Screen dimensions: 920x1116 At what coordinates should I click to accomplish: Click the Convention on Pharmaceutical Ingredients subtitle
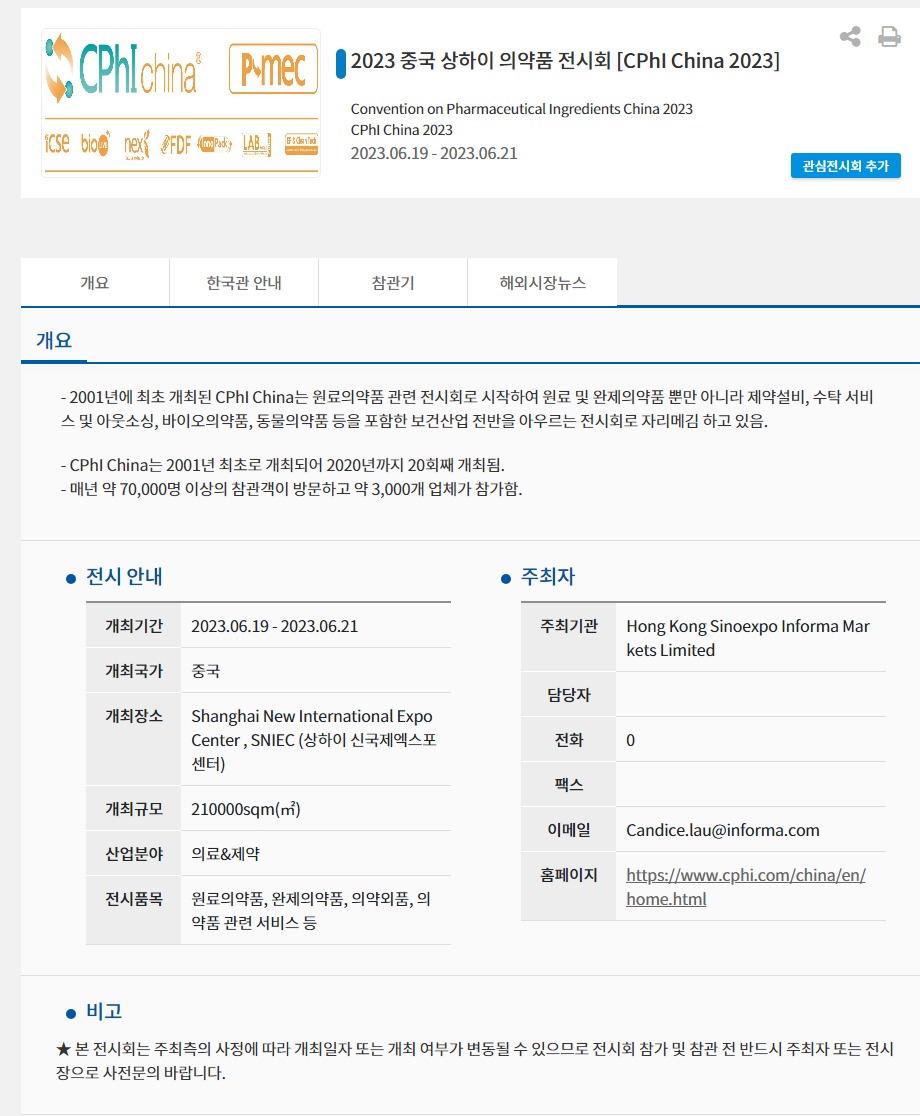click(522, 109)
